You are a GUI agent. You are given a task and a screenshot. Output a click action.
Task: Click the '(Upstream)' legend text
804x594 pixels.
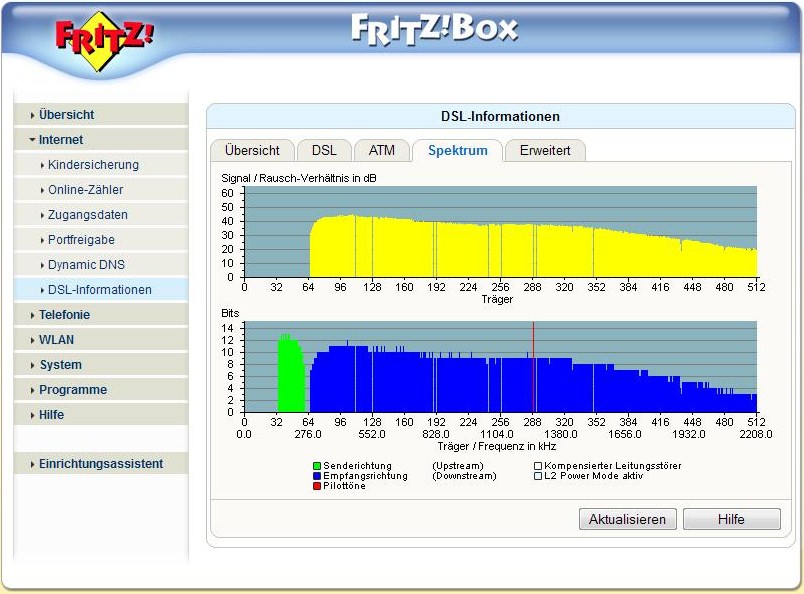458,466
